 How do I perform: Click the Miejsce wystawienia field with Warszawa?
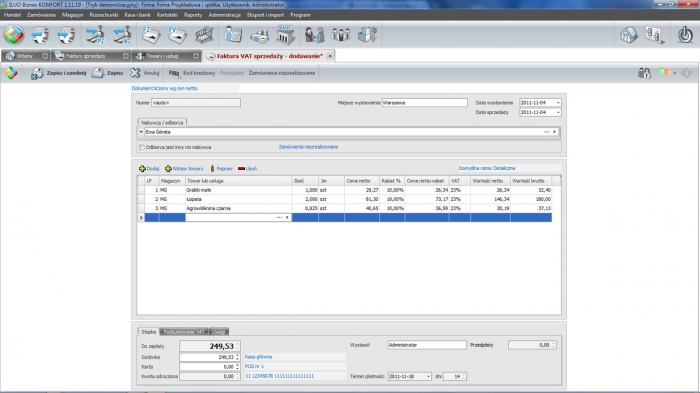tap(425, 103)
